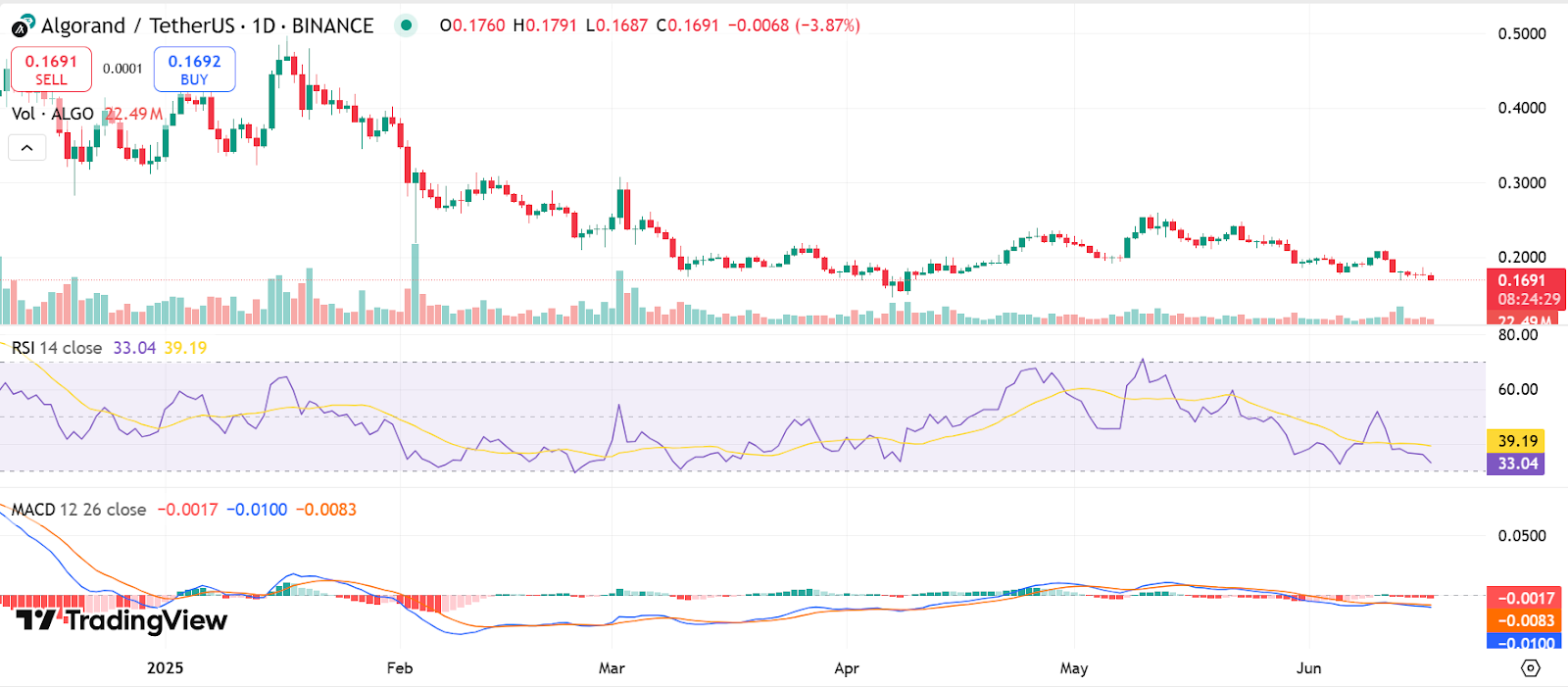Click the orange -0.0083 MACD signal tag
Image resolution: width=1568 pixels, height=687 pixels.
[1526, 620]
